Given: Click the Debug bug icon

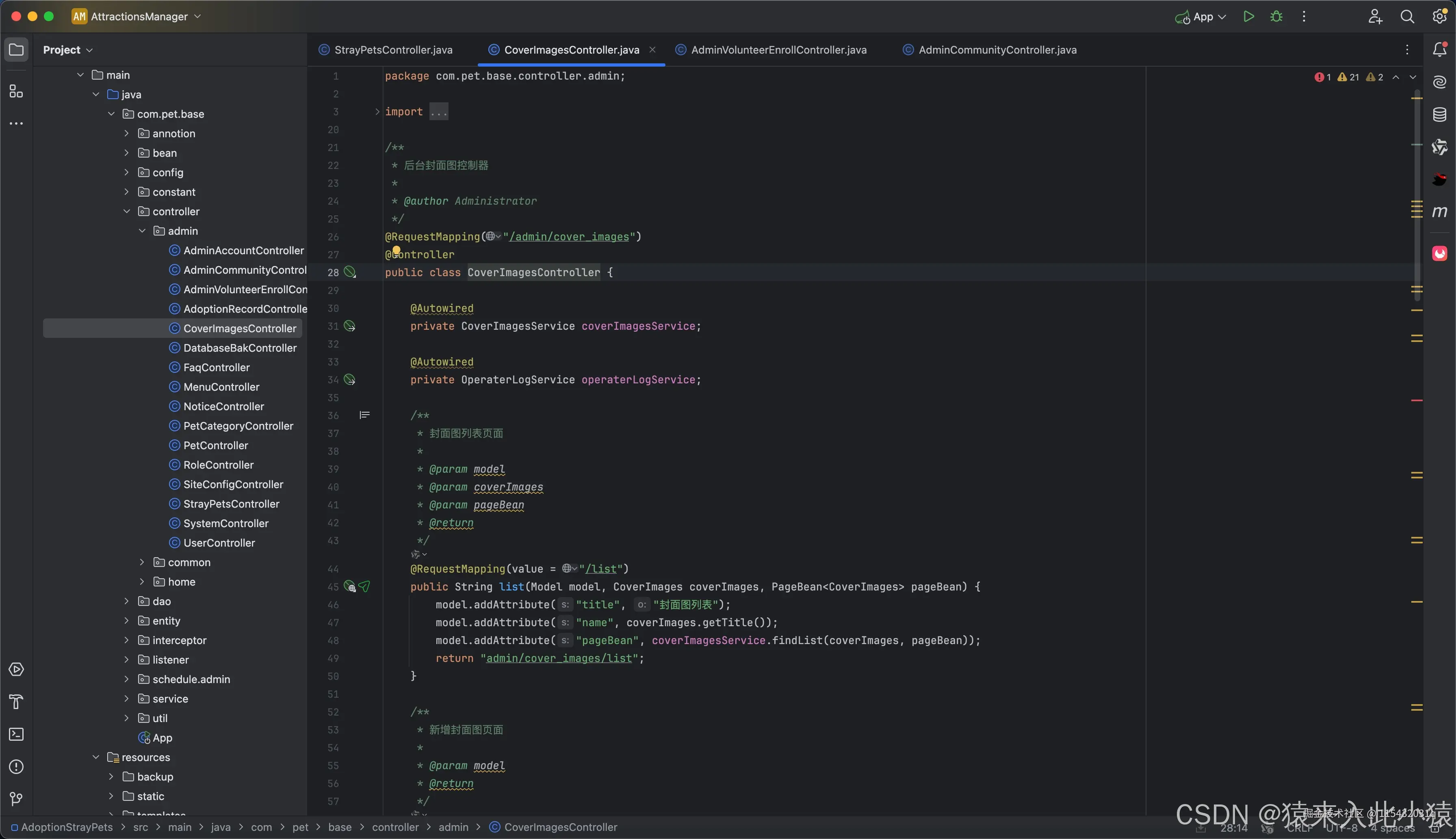Looking at the screenshot, I should pos(1276,17).
